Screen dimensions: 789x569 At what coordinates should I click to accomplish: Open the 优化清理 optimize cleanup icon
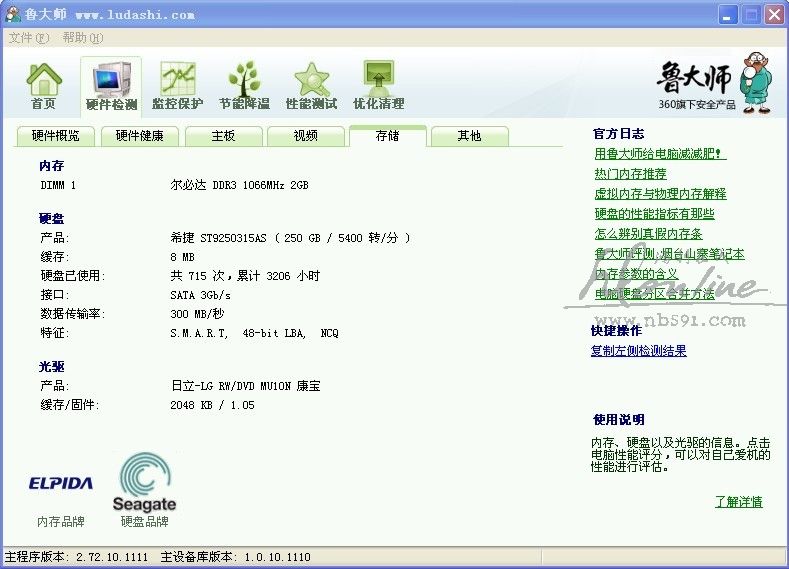coord(378,86)
